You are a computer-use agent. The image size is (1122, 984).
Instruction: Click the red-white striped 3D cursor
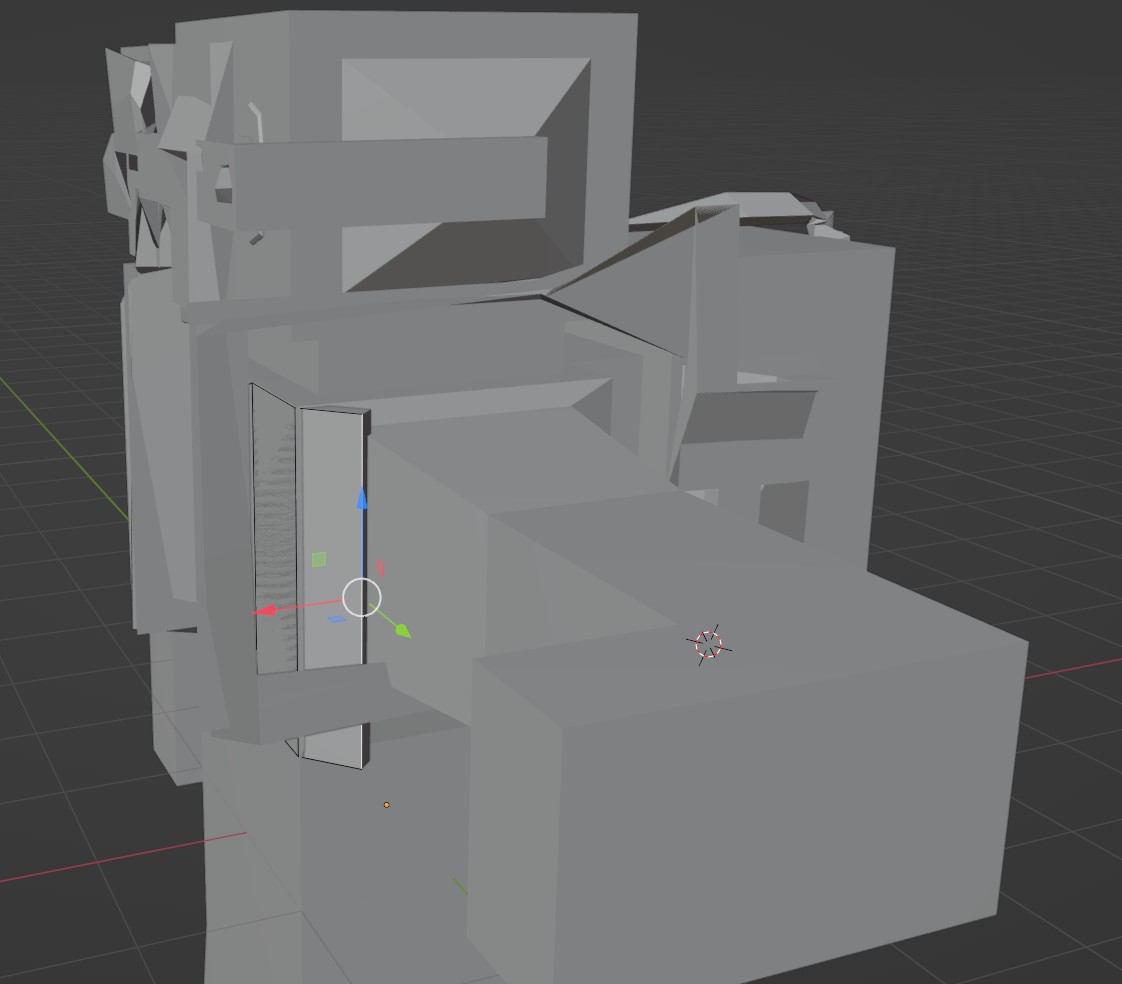(708, 645)
